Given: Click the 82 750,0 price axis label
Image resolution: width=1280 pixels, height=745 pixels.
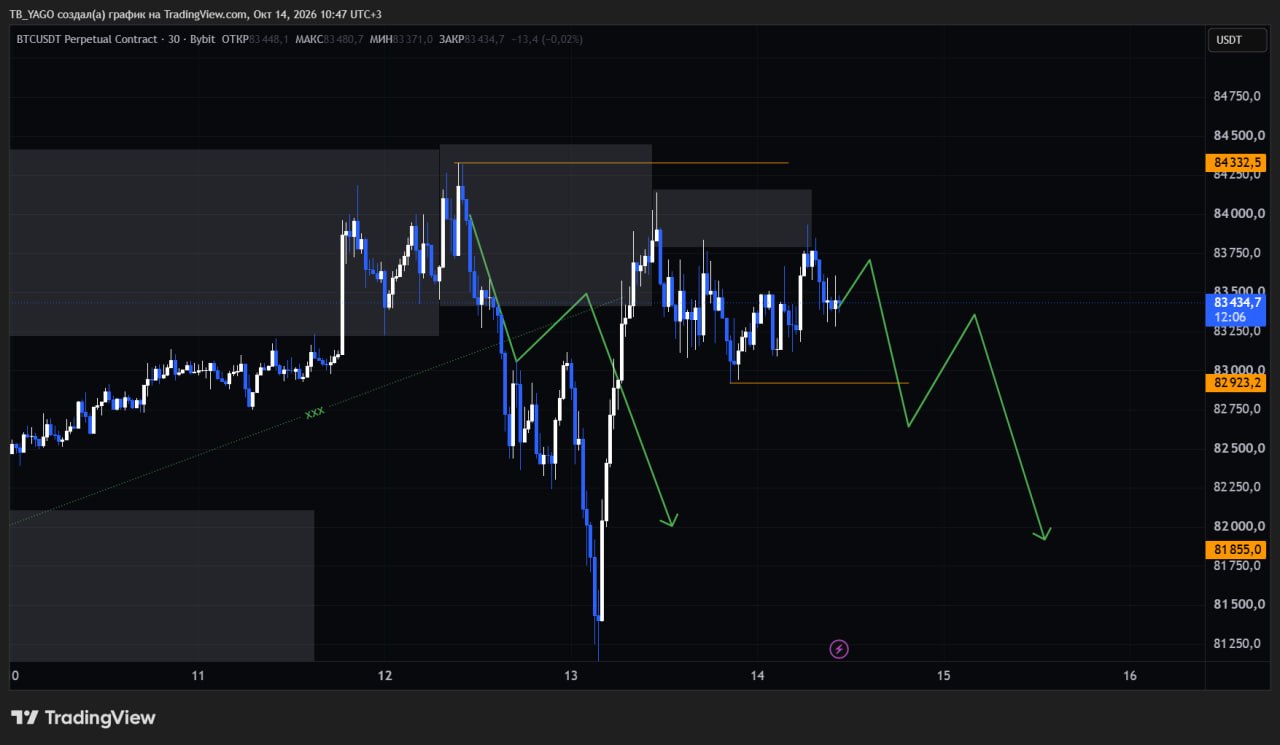Looking at the screenshot, I should (x=1236, y=409).
